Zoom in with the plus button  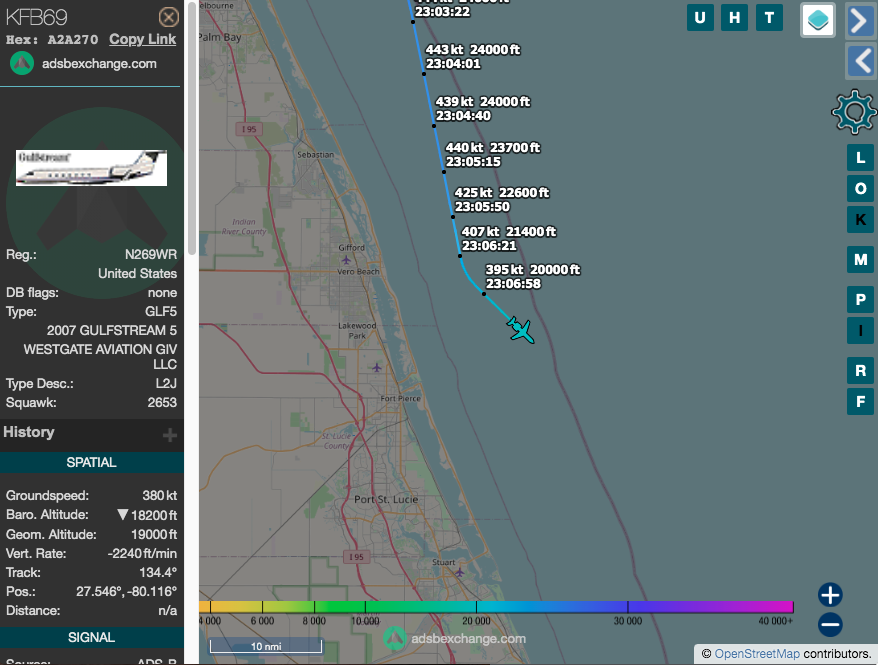[x=830, y=594]
